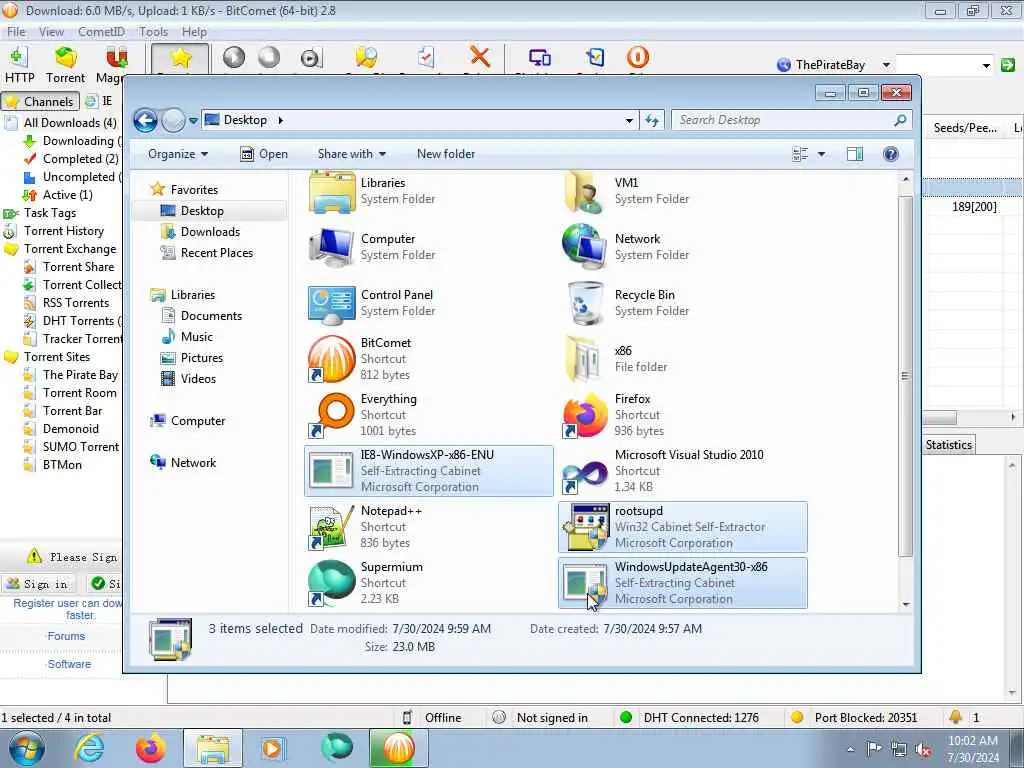
Task: Click the Torrent toolbar icon in BitComet
Action: coord(65,58)
